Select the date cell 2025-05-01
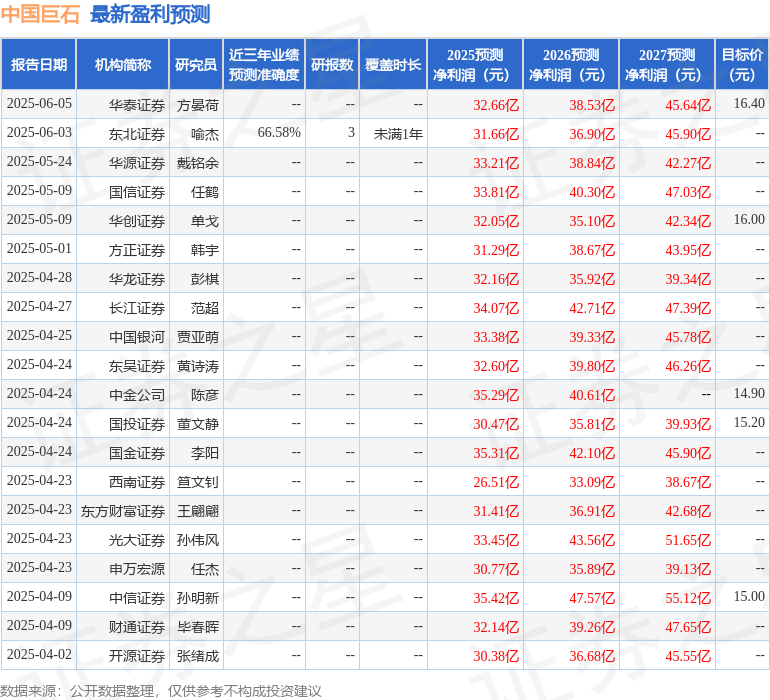 point(39,249)
